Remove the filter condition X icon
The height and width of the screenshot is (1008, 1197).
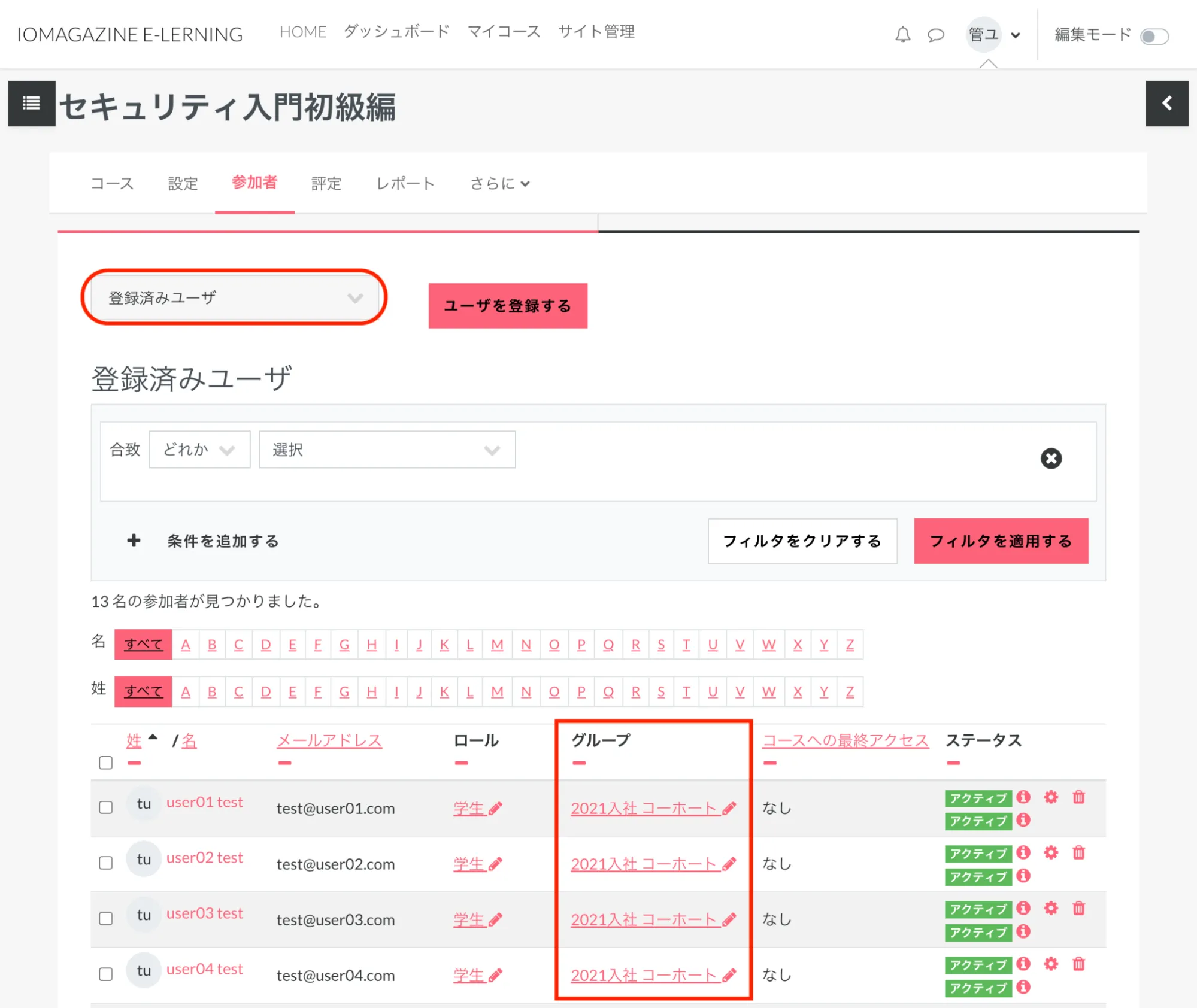(1050, 459)
